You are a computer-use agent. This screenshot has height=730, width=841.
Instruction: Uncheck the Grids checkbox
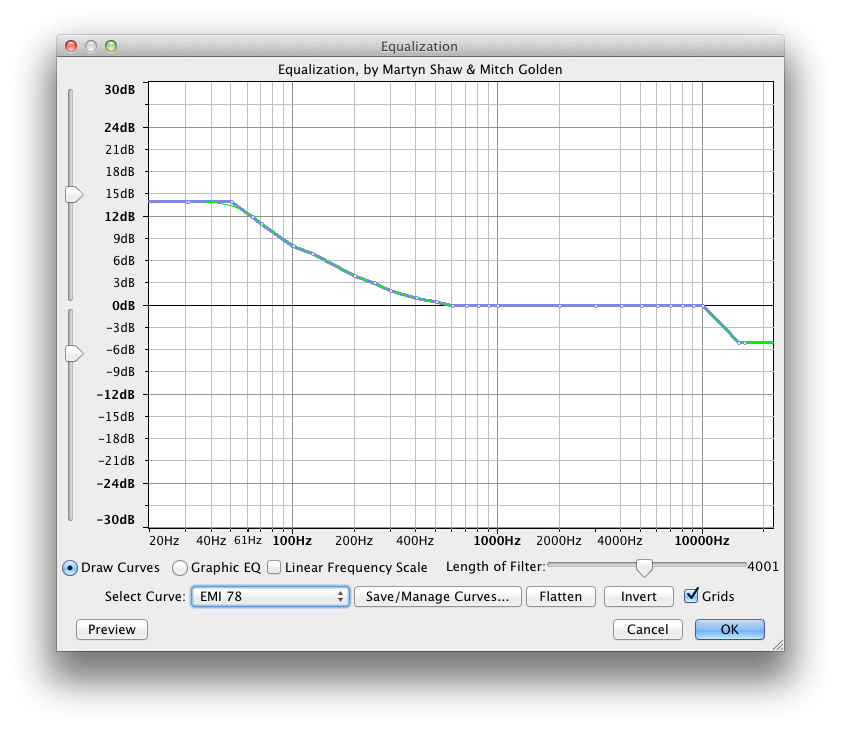[x=691, y=596]
